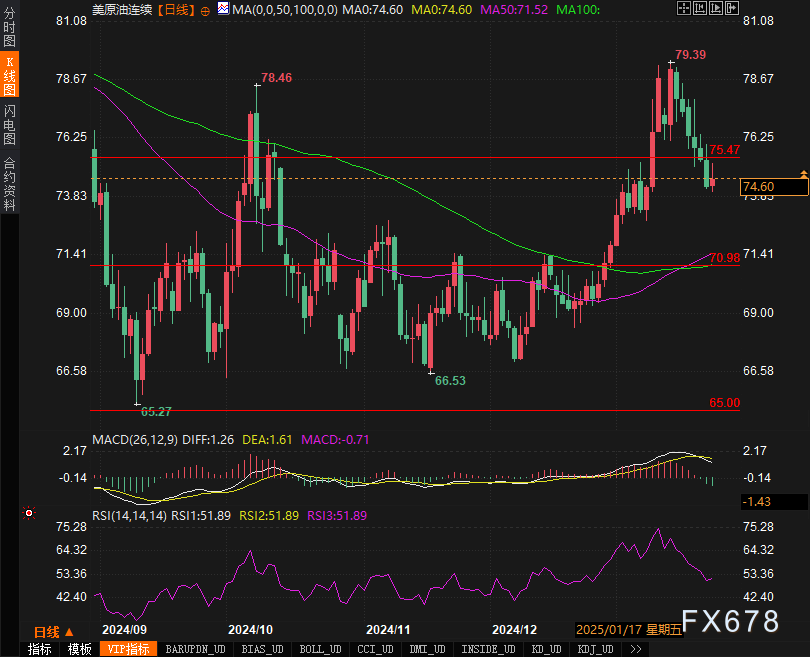Click the 模板 template button
The image size is (810, 657).
pos(80,649)
